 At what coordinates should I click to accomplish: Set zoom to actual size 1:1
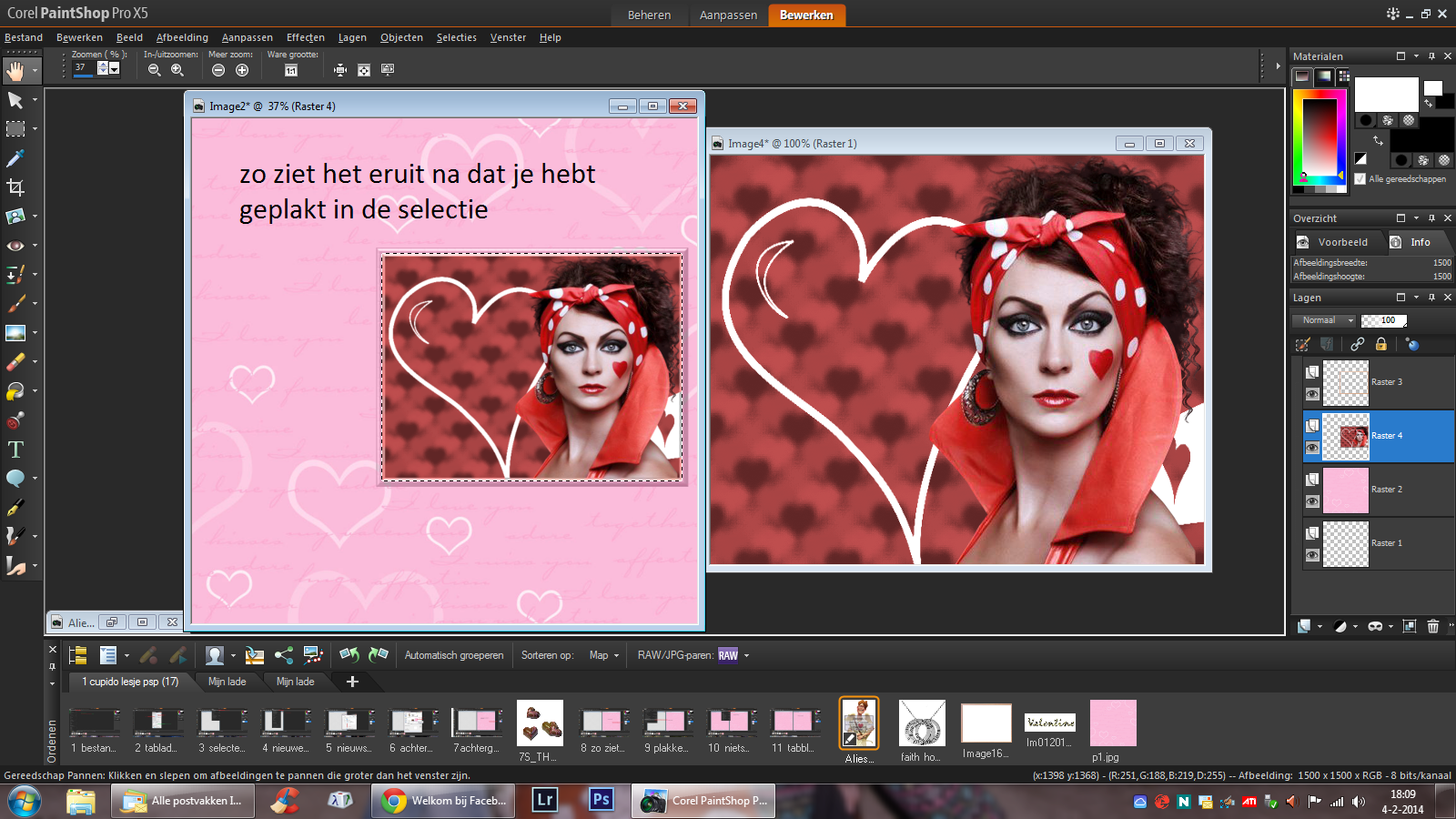[x=291, y=70]
